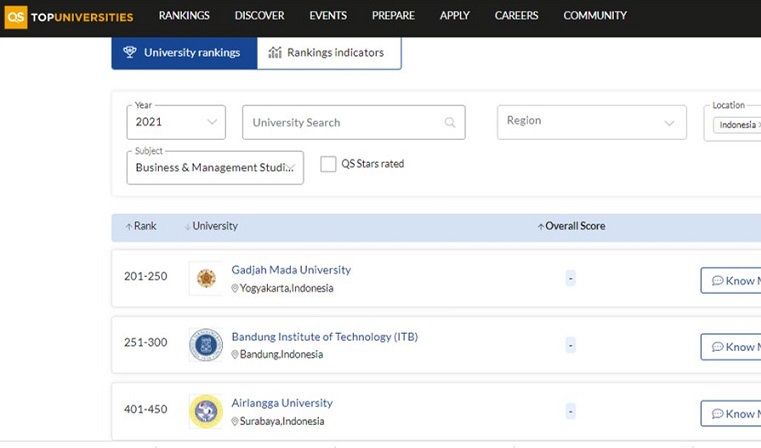Open the Community menu
Viewport: 761px width, 448px height.
(x=595, y=16)
